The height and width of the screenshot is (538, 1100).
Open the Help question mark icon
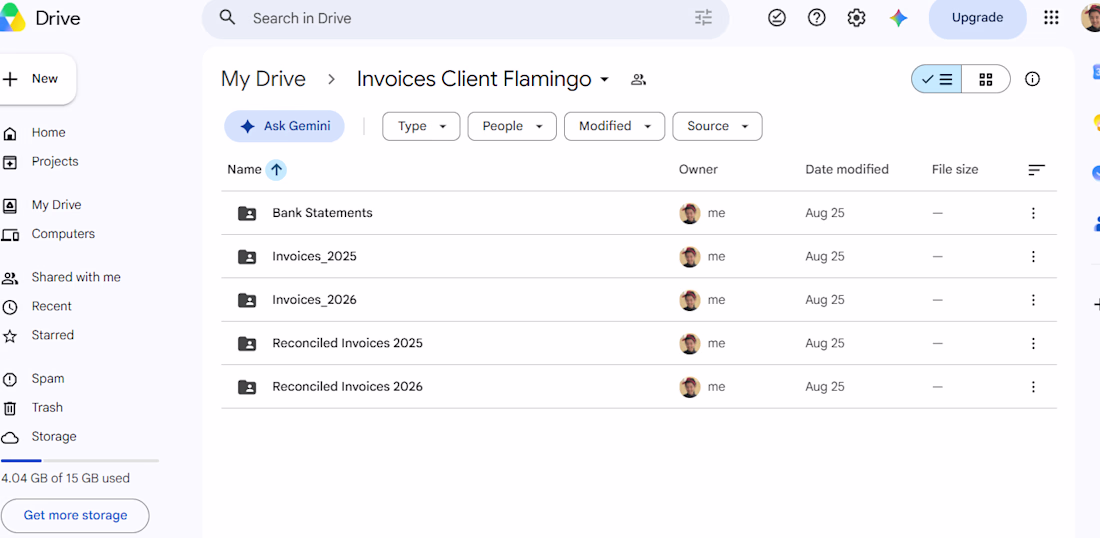click(x=817, y=18)
